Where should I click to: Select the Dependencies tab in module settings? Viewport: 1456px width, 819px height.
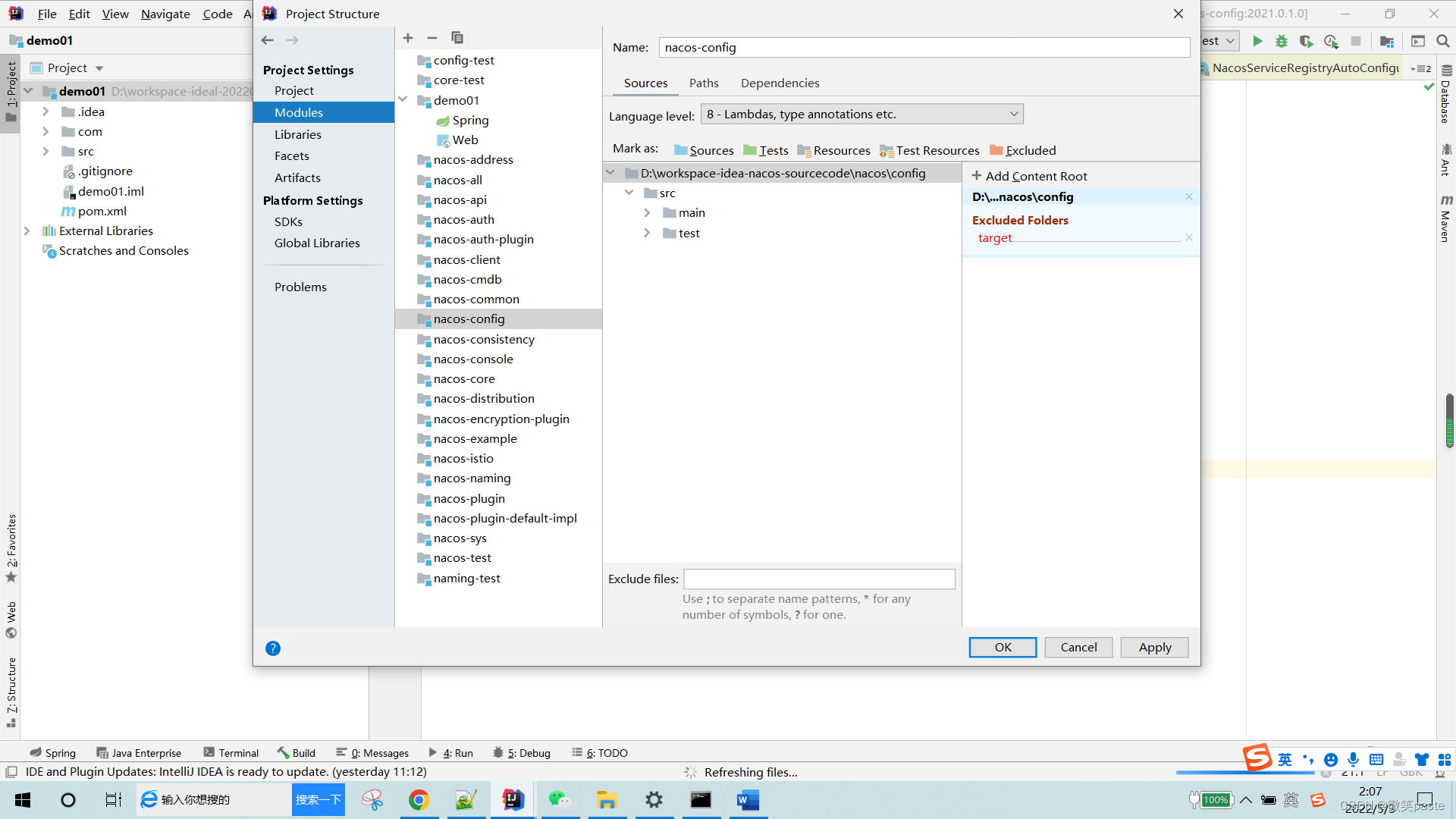[x=779, y=83]
